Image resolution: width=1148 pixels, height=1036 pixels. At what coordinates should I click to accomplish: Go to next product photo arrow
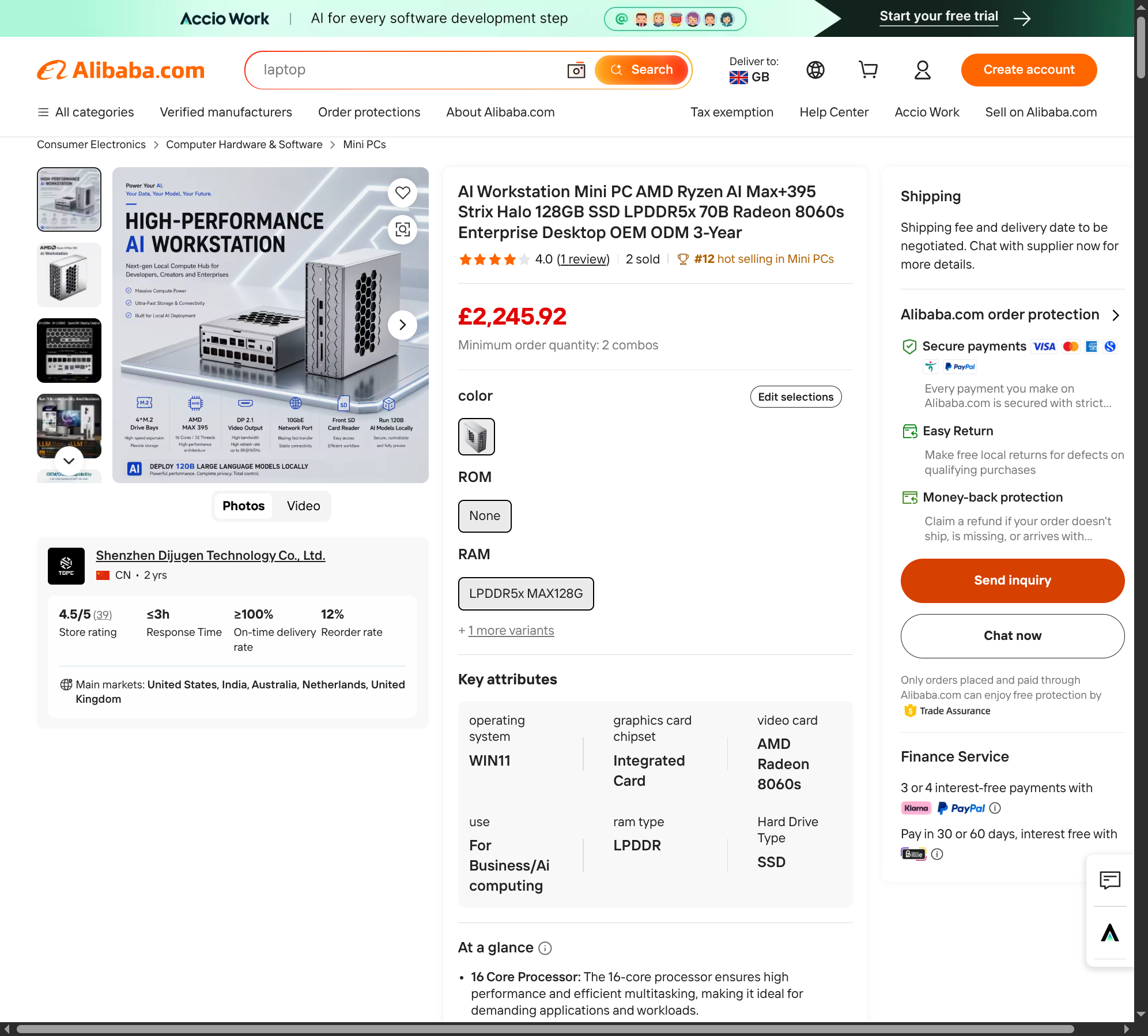(402, 325)
